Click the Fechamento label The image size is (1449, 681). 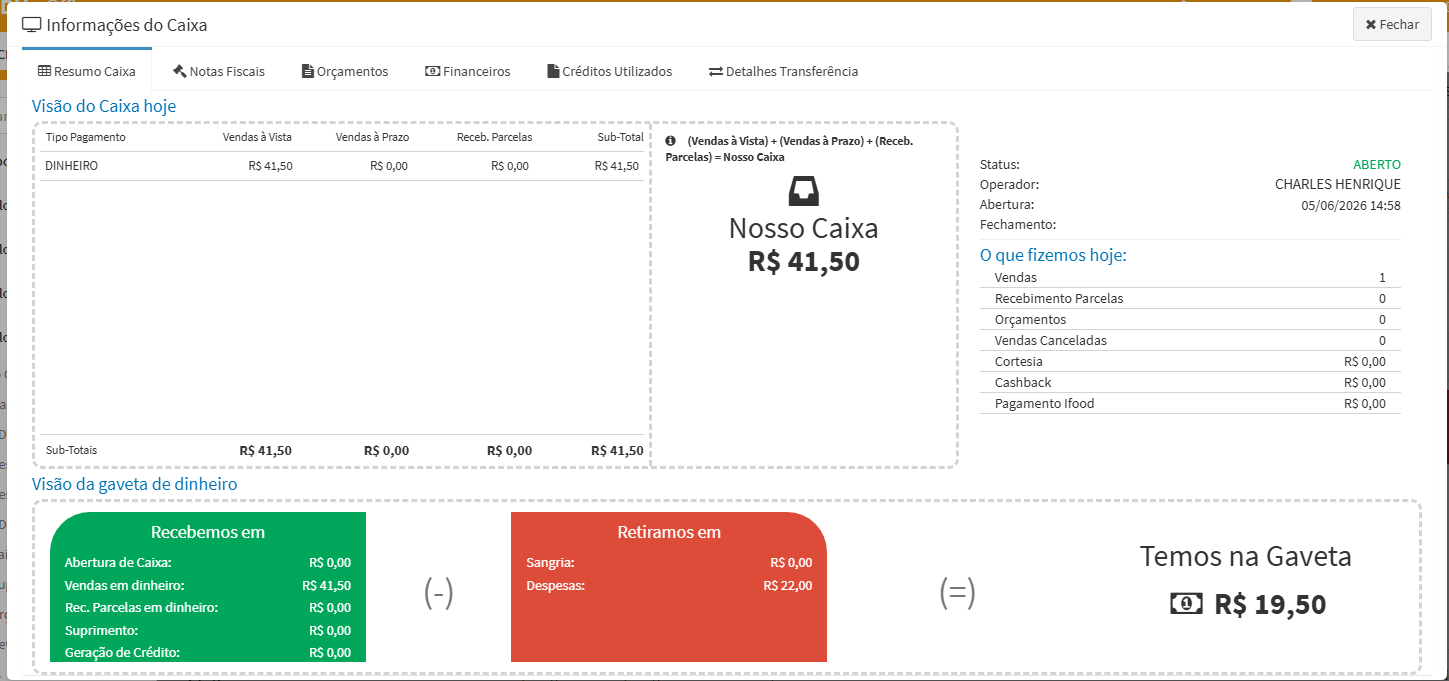(1018, 225)
